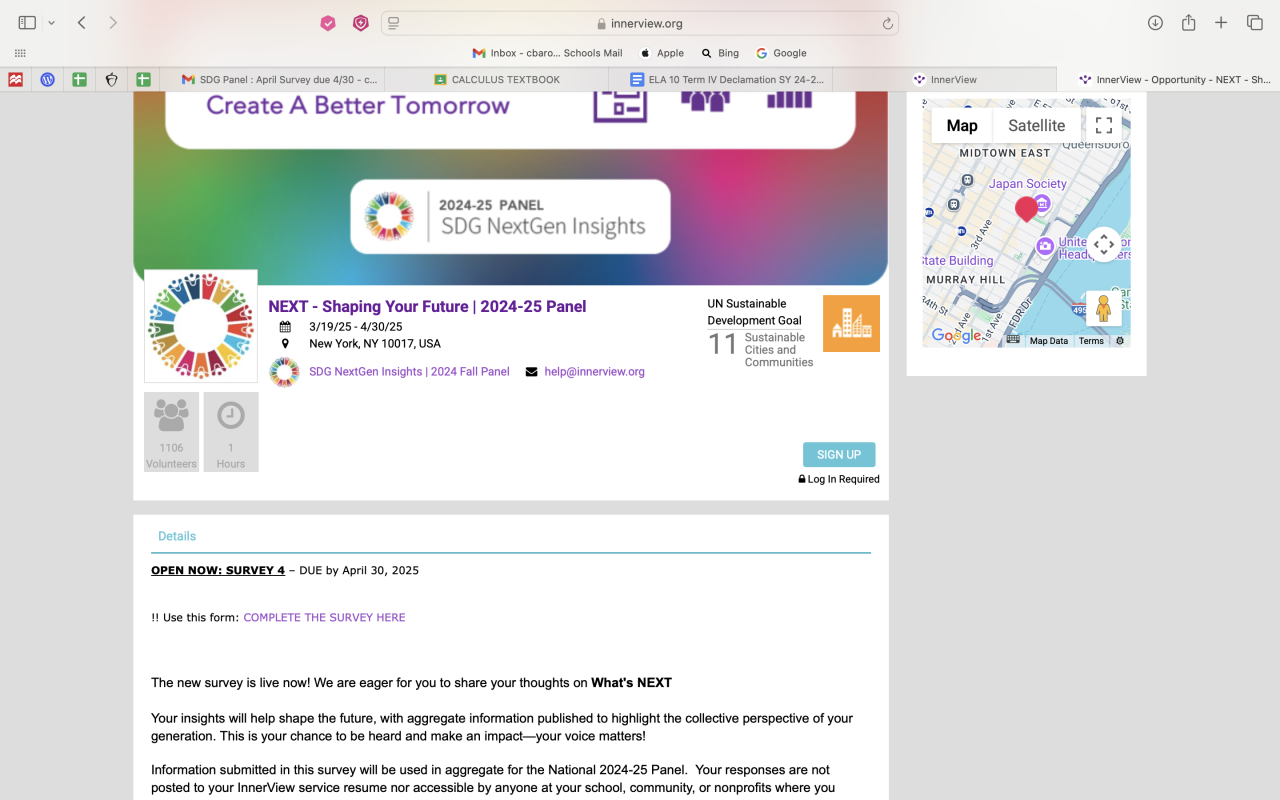Viewport: 1280px width, 800px height.
Task: Toggle the Safari sidebar
Action: [x=27, y=23]
